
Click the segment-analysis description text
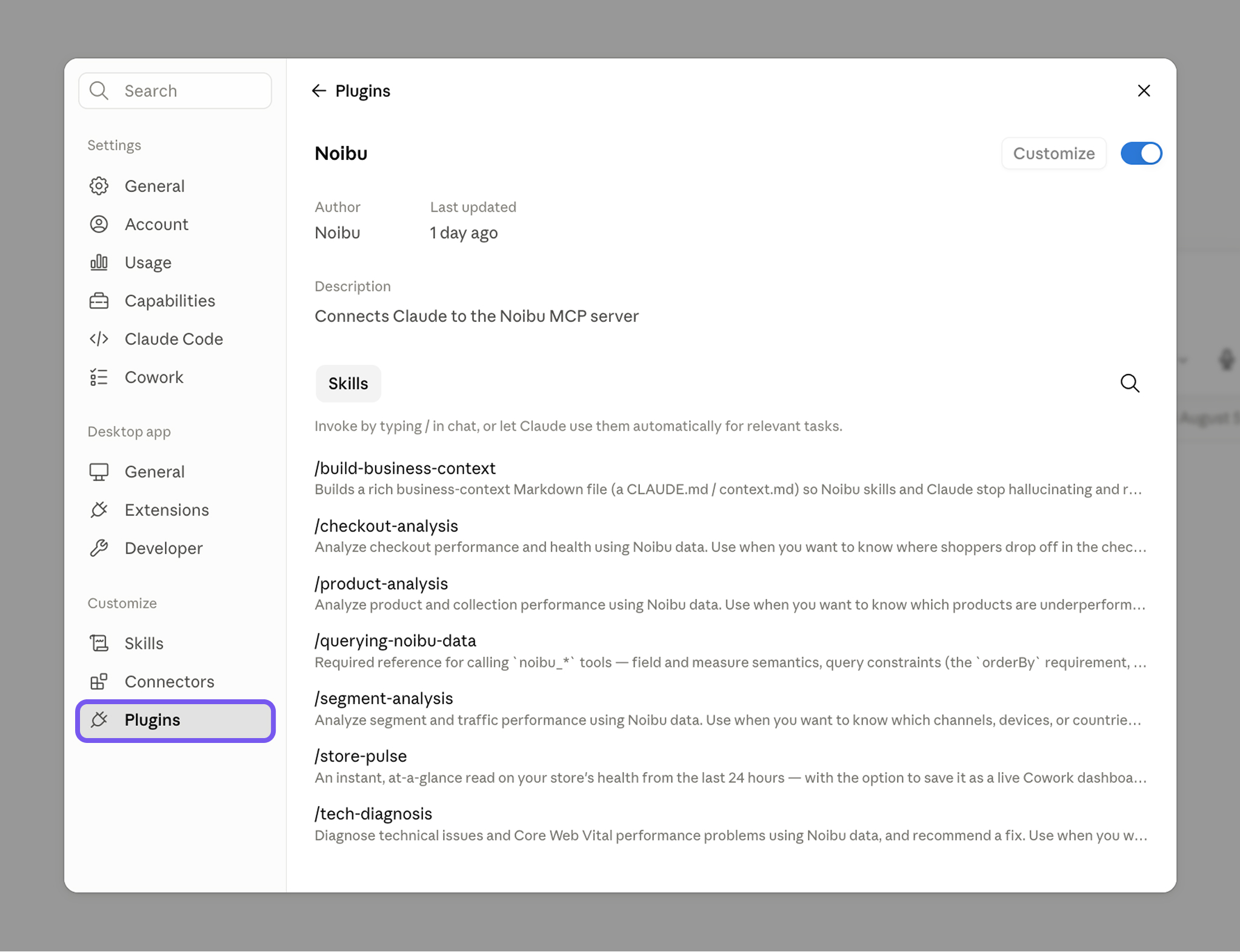tap(728, 720)
